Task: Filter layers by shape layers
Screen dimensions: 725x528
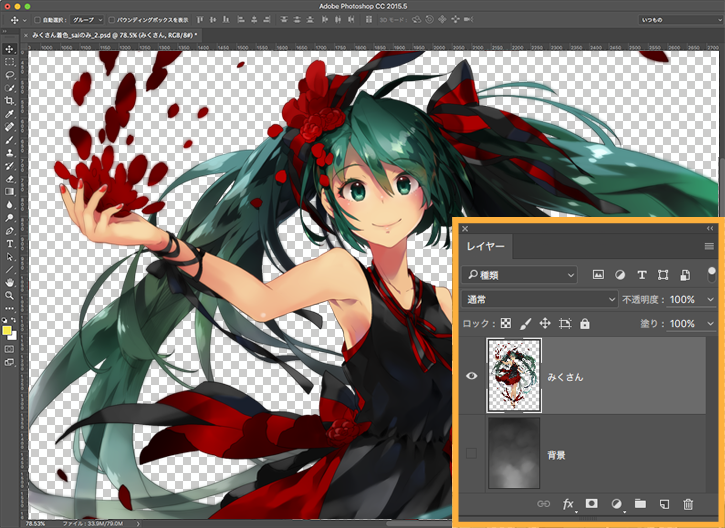Action: pos(663,275)
